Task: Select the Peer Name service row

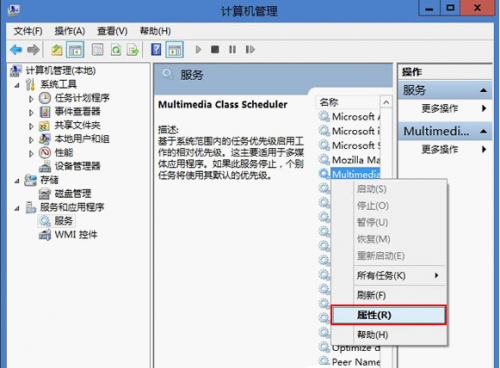Action: (349, 362)
